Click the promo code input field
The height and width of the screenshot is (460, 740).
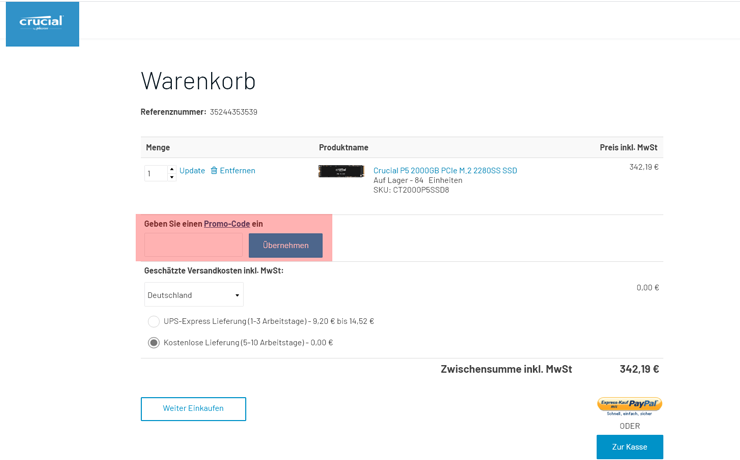(193, 245)
